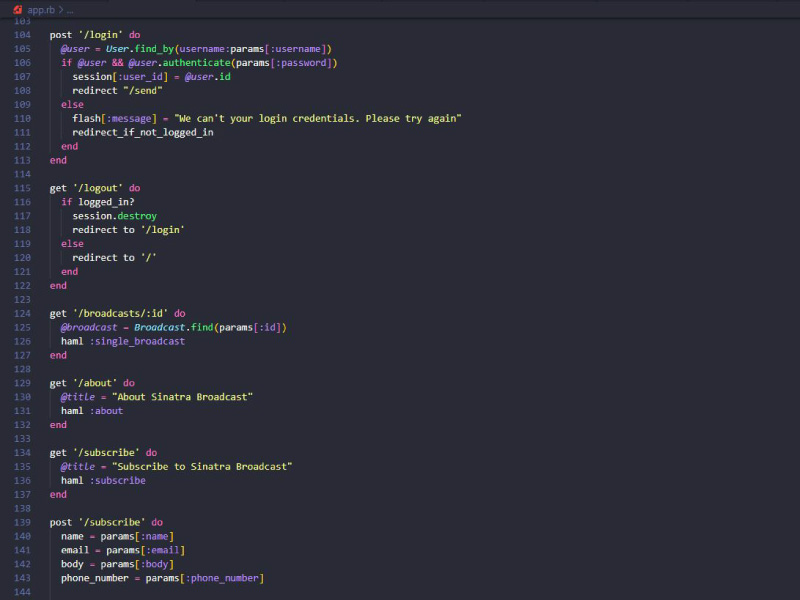The width and height of the screenshot is (800, 600).
Task: Click the end keyword on line 113
Action: [x=58, y=160]
